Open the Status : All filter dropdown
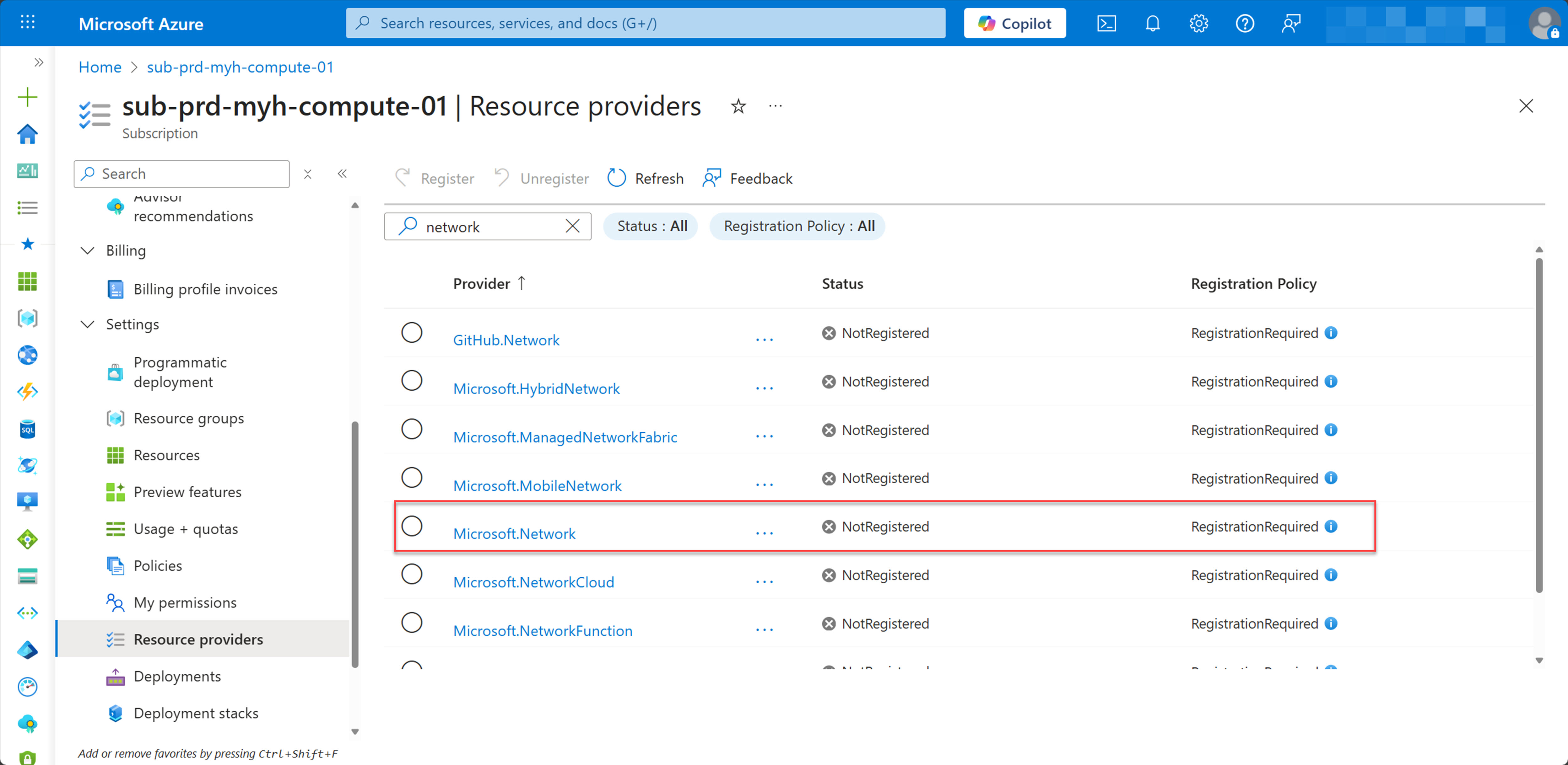Viewport: 1568px width, 765px height. click(650, 226)
